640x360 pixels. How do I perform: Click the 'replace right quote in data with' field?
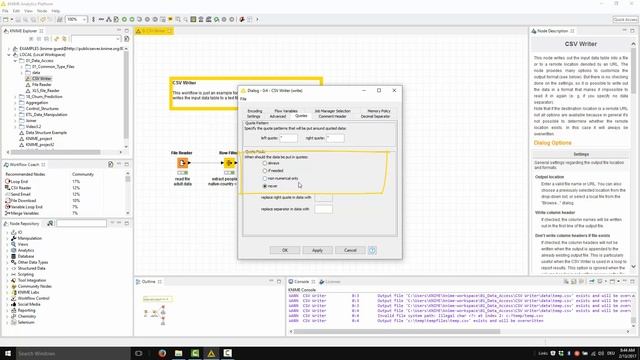323,198
